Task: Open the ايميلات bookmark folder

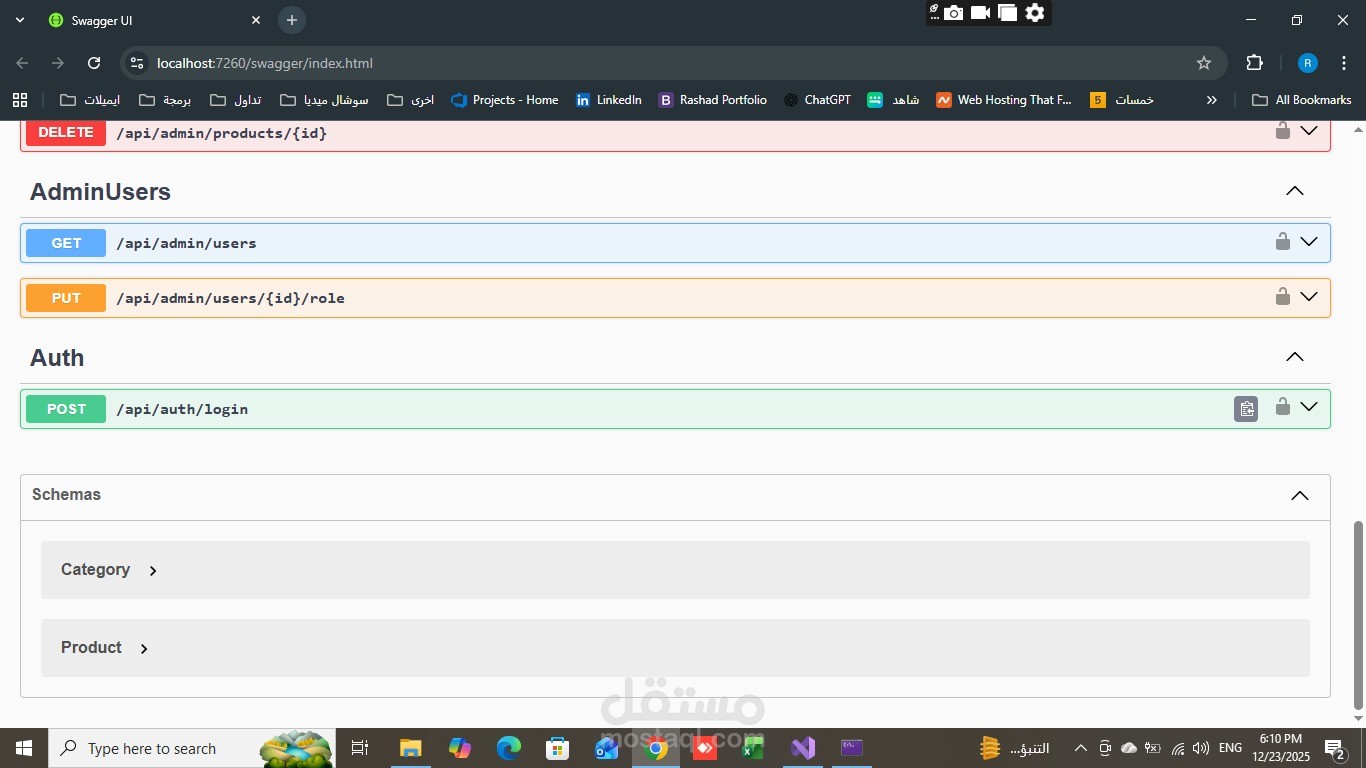Action: [91, 100]
